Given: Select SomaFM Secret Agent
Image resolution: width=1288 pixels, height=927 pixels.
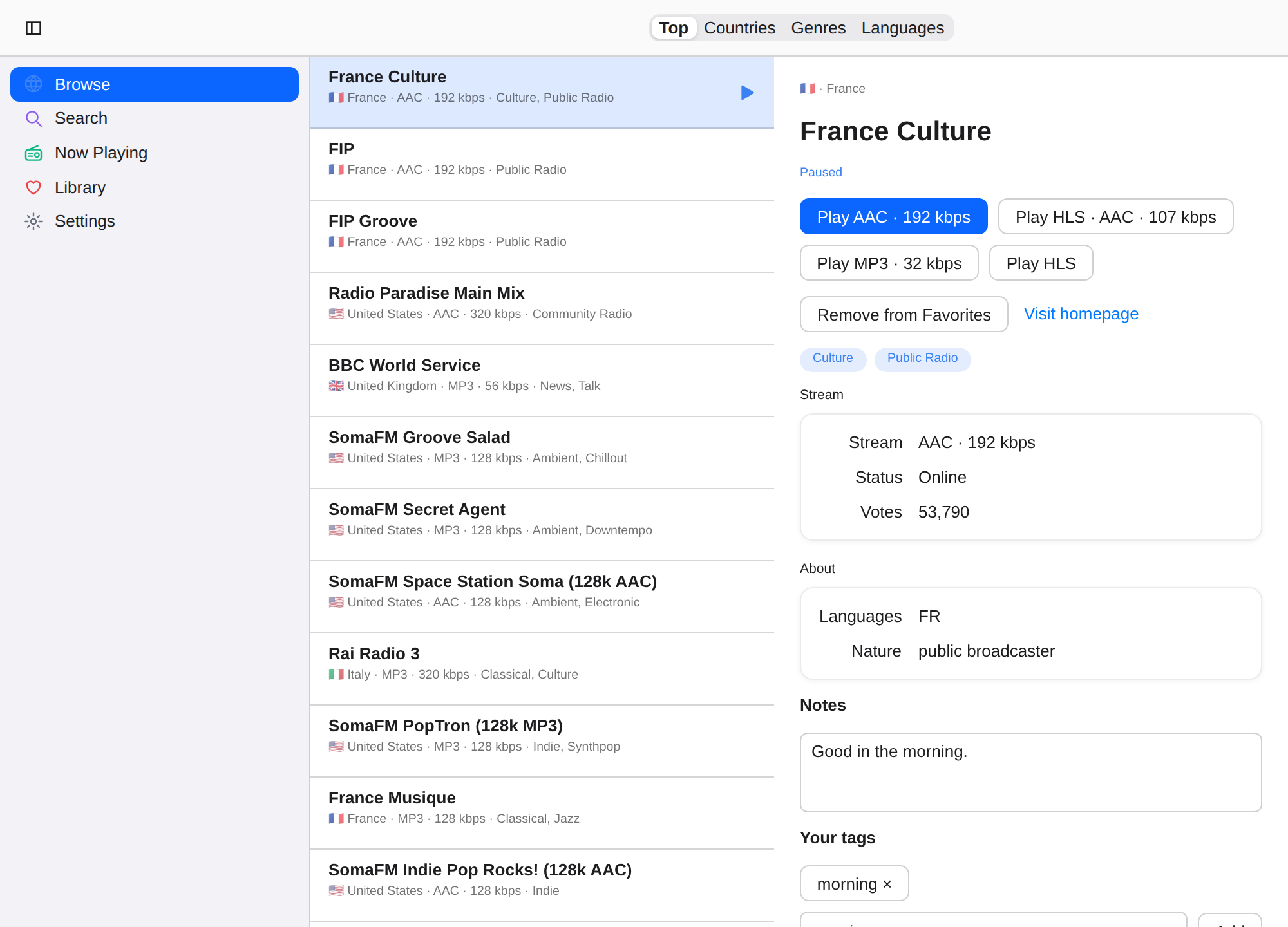Looking at the screenshot, I should (x=542, y=525).
